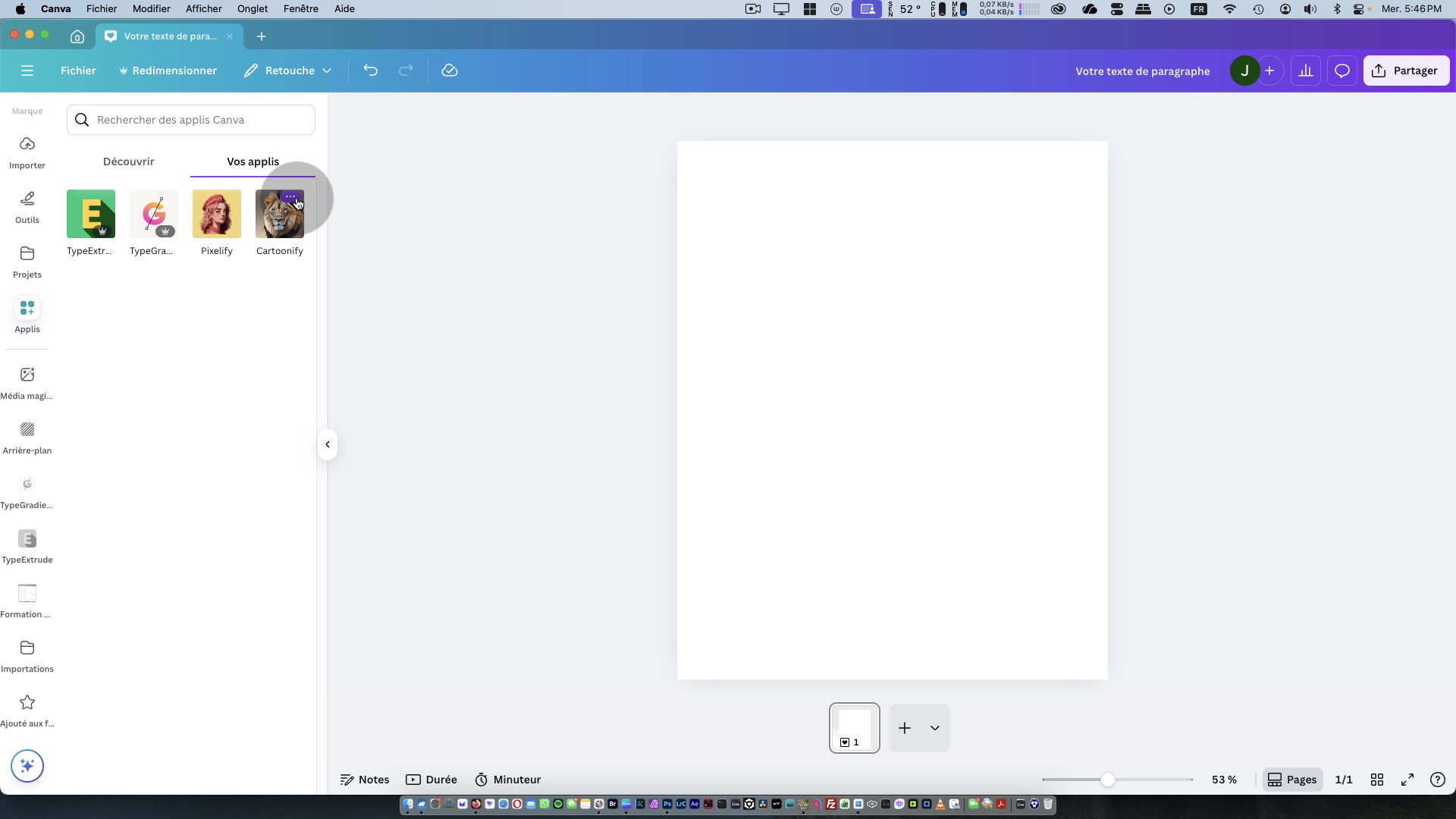Click the analytics bar chart icon
This screenshot has width=1456, height=819.
[1305, 71]
